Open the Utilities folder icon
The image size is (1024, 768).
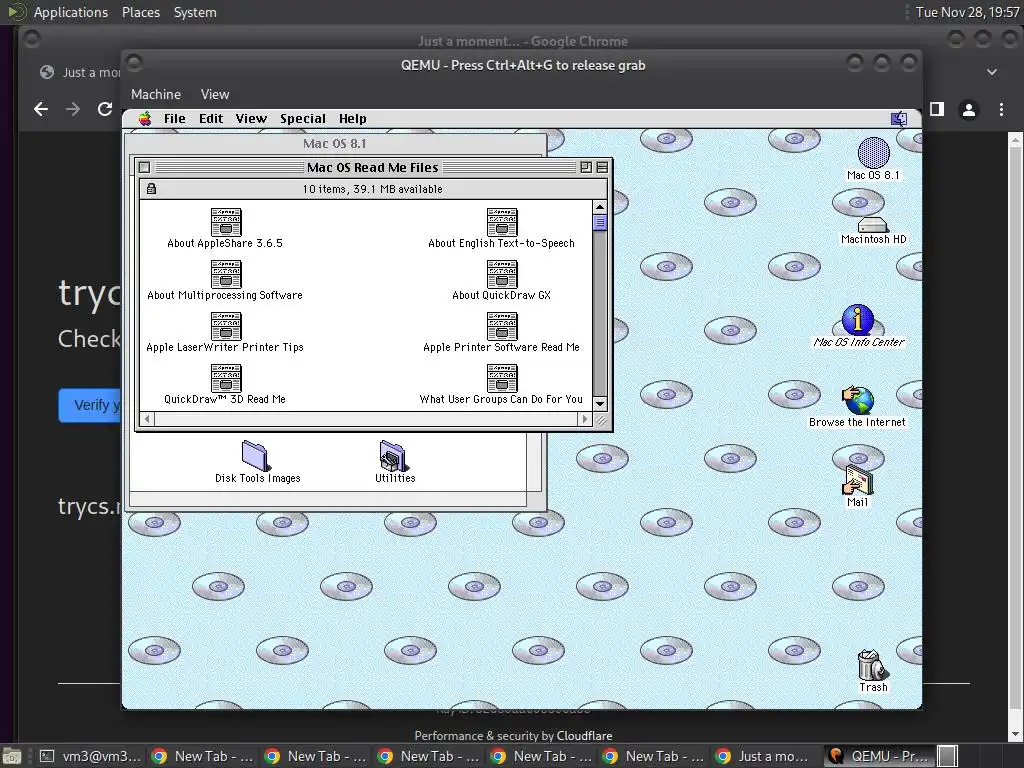click(x=393, y=455)
